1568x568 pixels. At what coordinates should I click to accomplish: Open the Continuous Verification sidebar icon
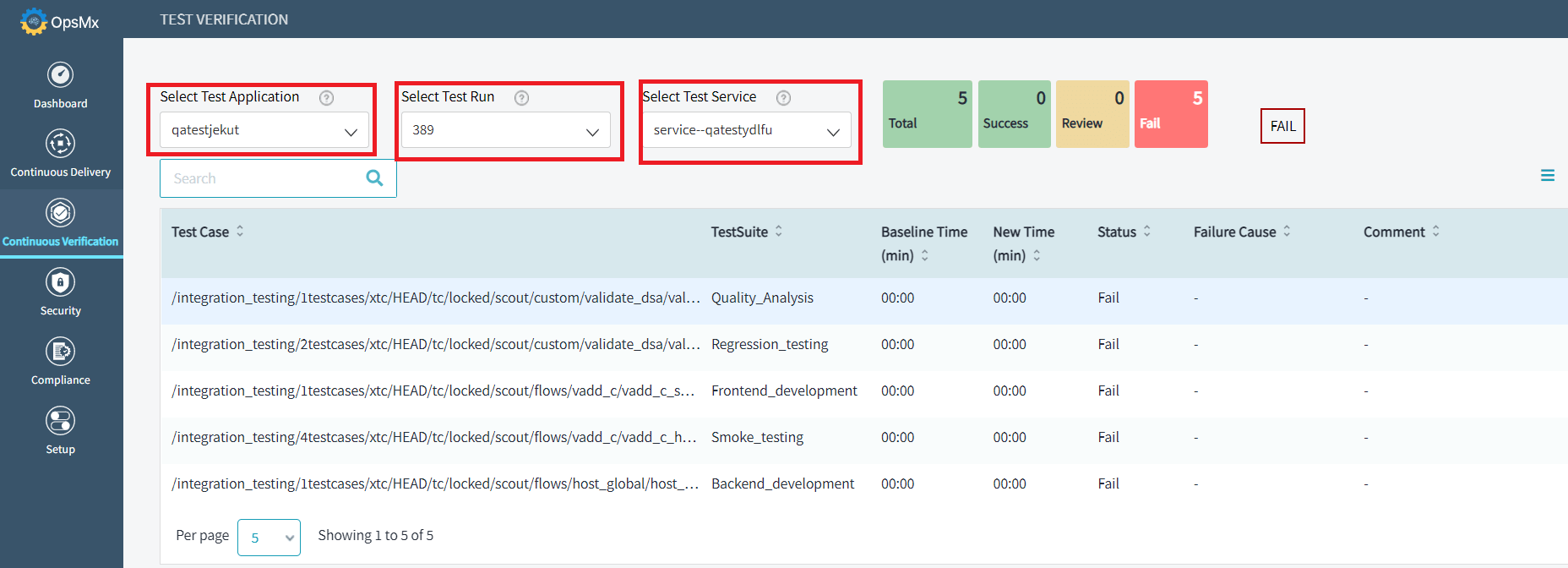60,213
